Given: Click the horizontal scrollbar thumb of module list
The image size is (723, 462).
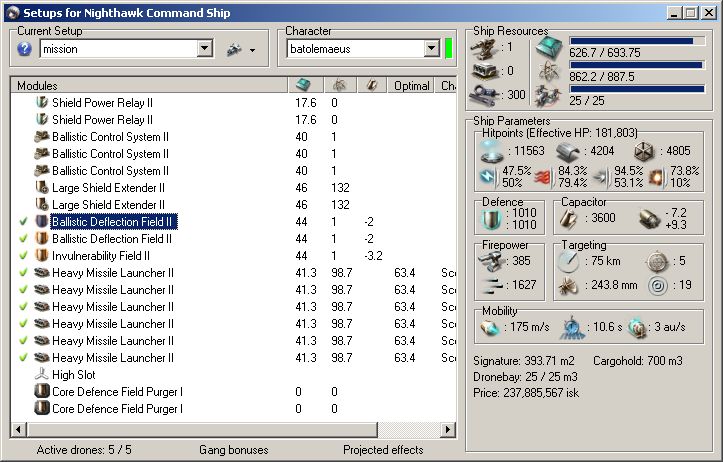Looking at the screenshot, I should pos(202,430).
